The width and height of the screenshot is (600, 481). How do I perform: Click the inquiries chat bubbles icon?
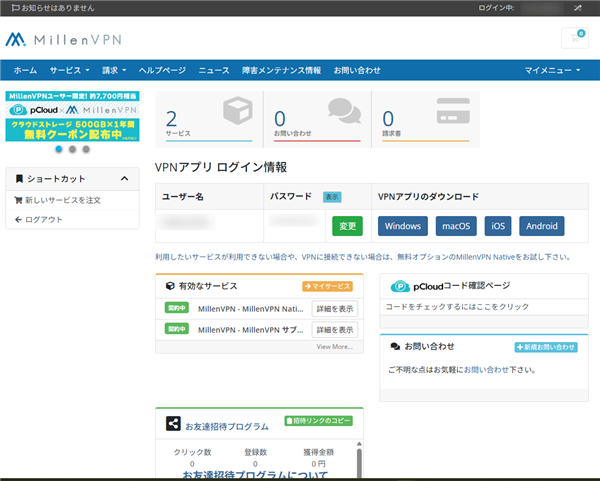[x=344, y=111]
